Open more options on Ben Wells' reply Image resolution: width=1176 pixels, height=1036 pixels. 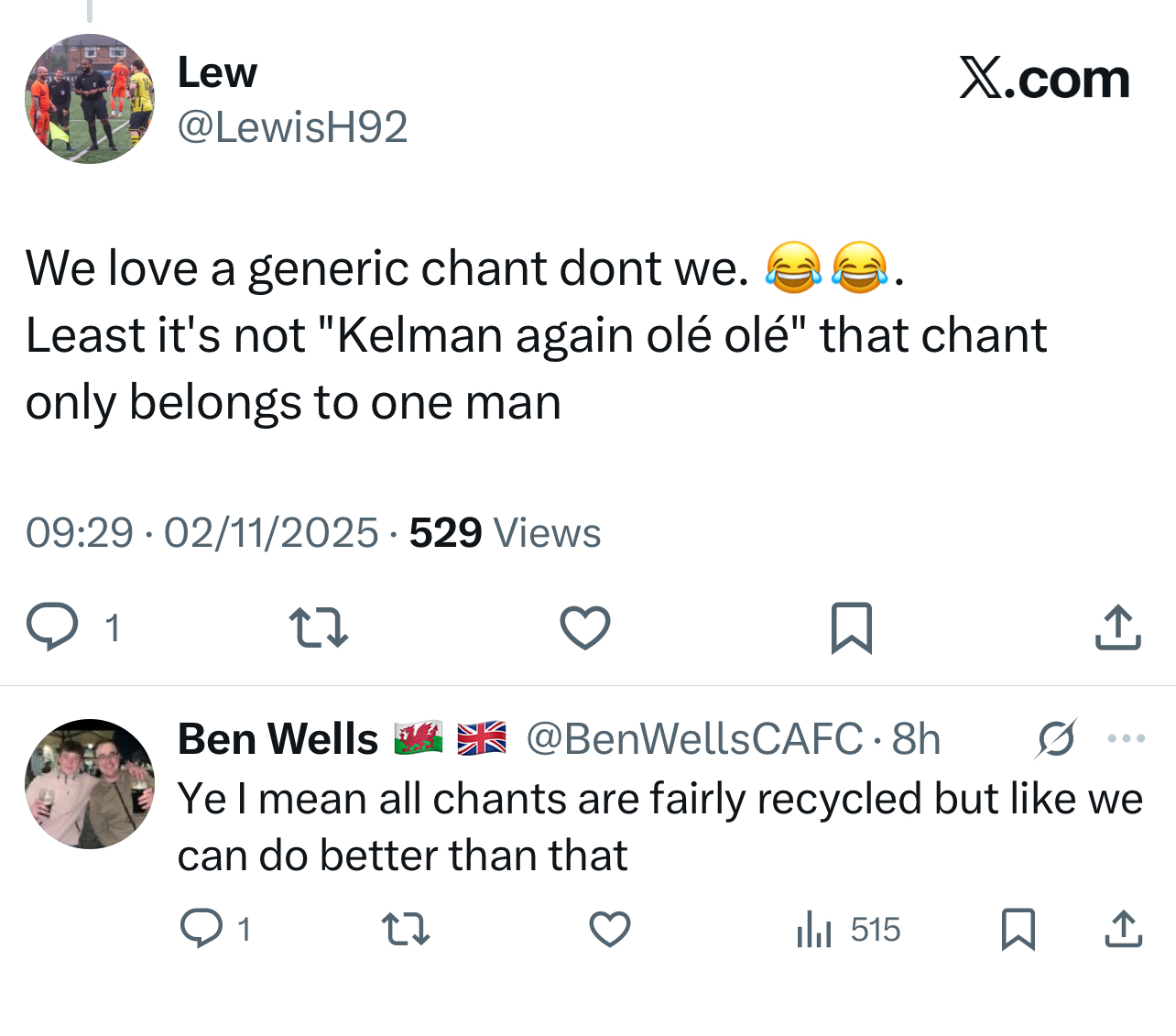(x=1126, y=738)
